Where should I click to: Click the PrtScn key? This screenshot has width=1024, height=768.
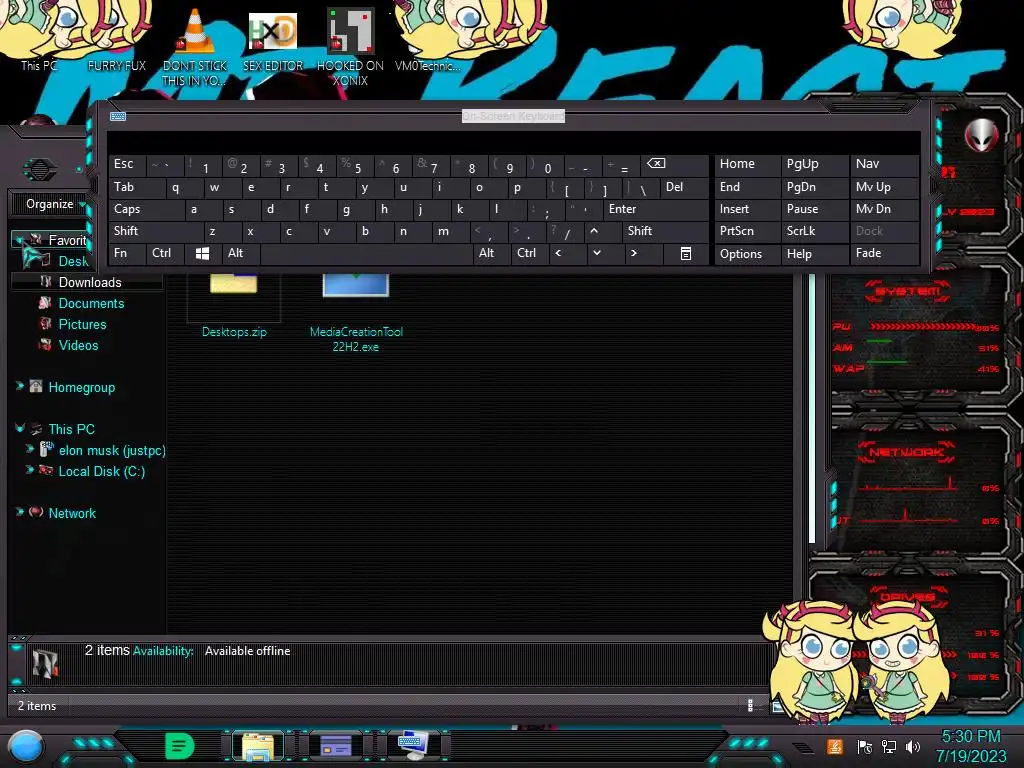click(747, 231)
